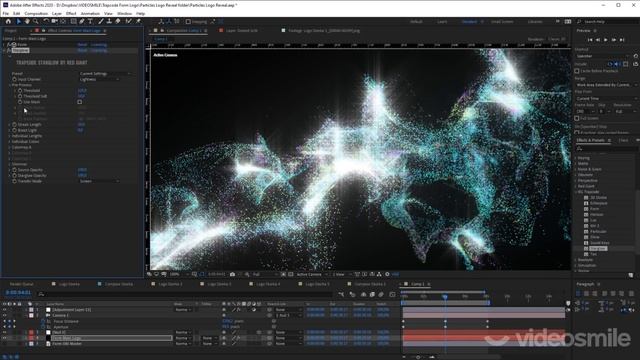Select the Pan Behind anchor tool
This screenshot has height=360, width=640.
coord(63,21)
